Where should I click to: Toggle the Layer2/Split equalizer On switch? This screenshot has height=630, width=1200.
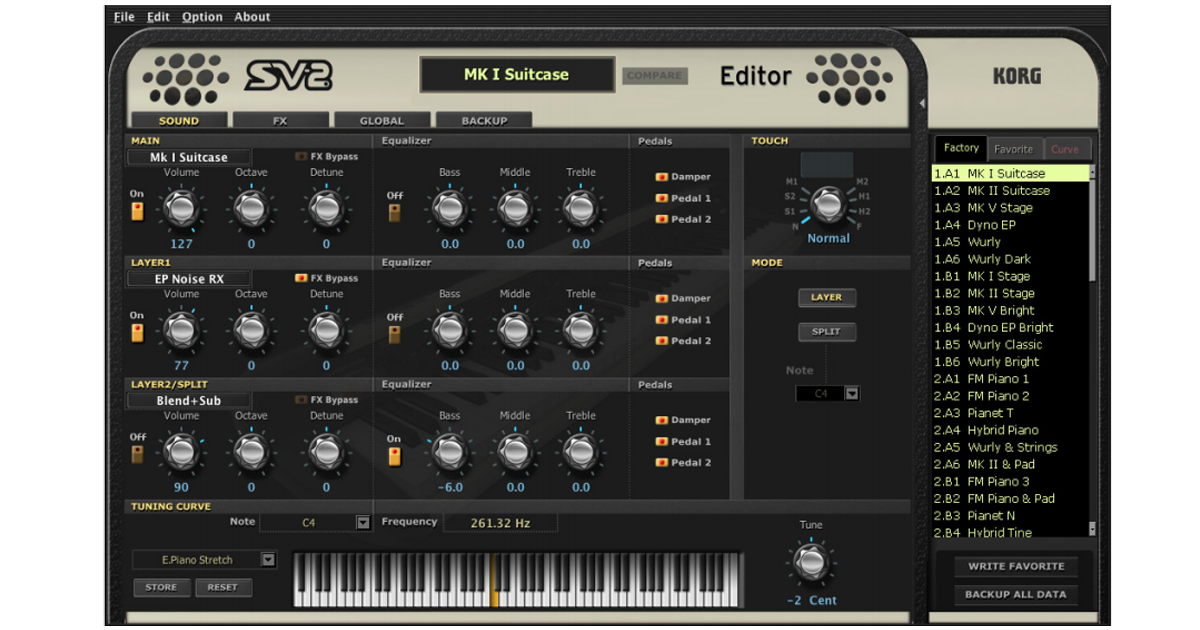click(394, 458)
